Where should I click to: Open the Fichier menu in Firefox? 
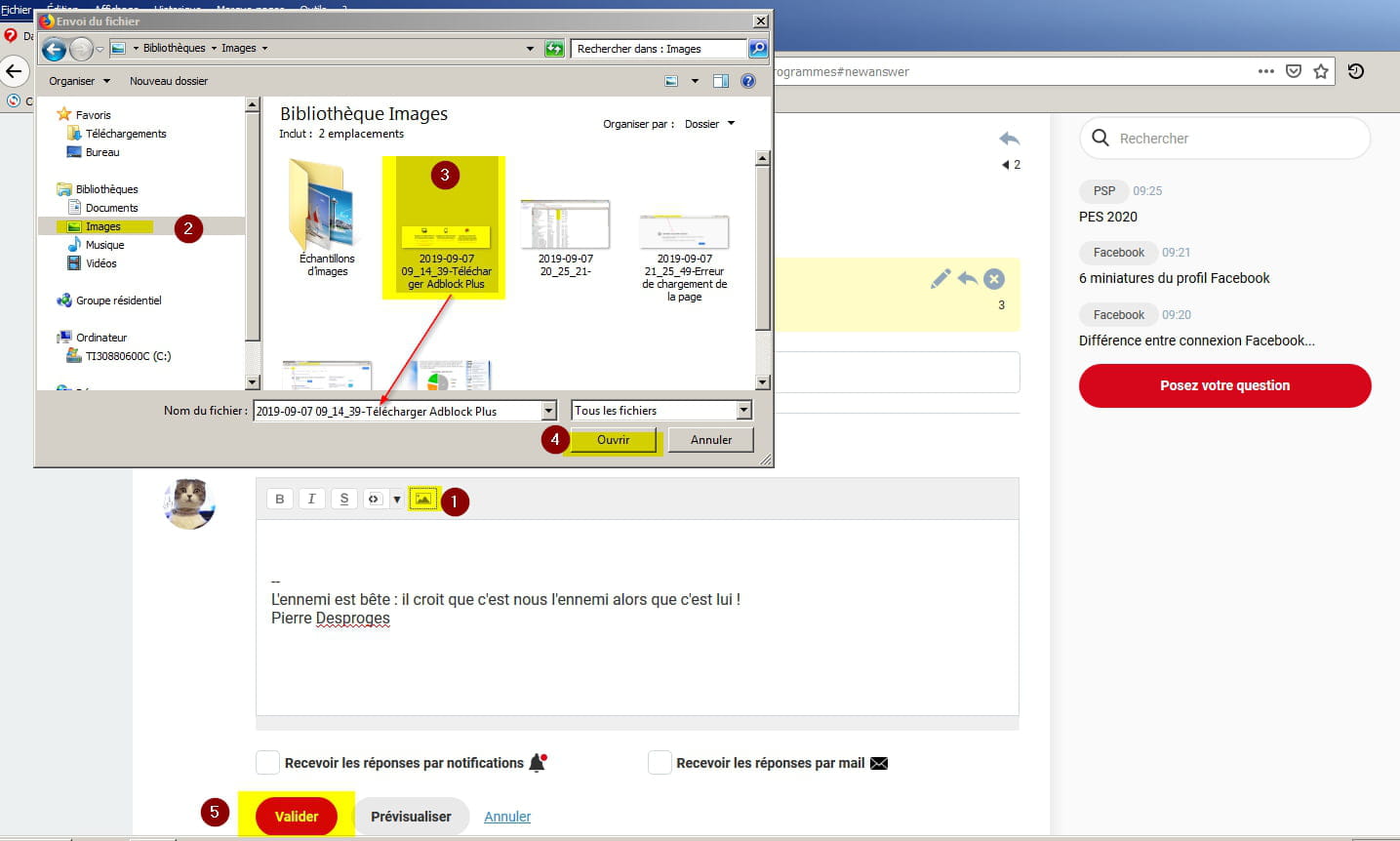[16, 10]
